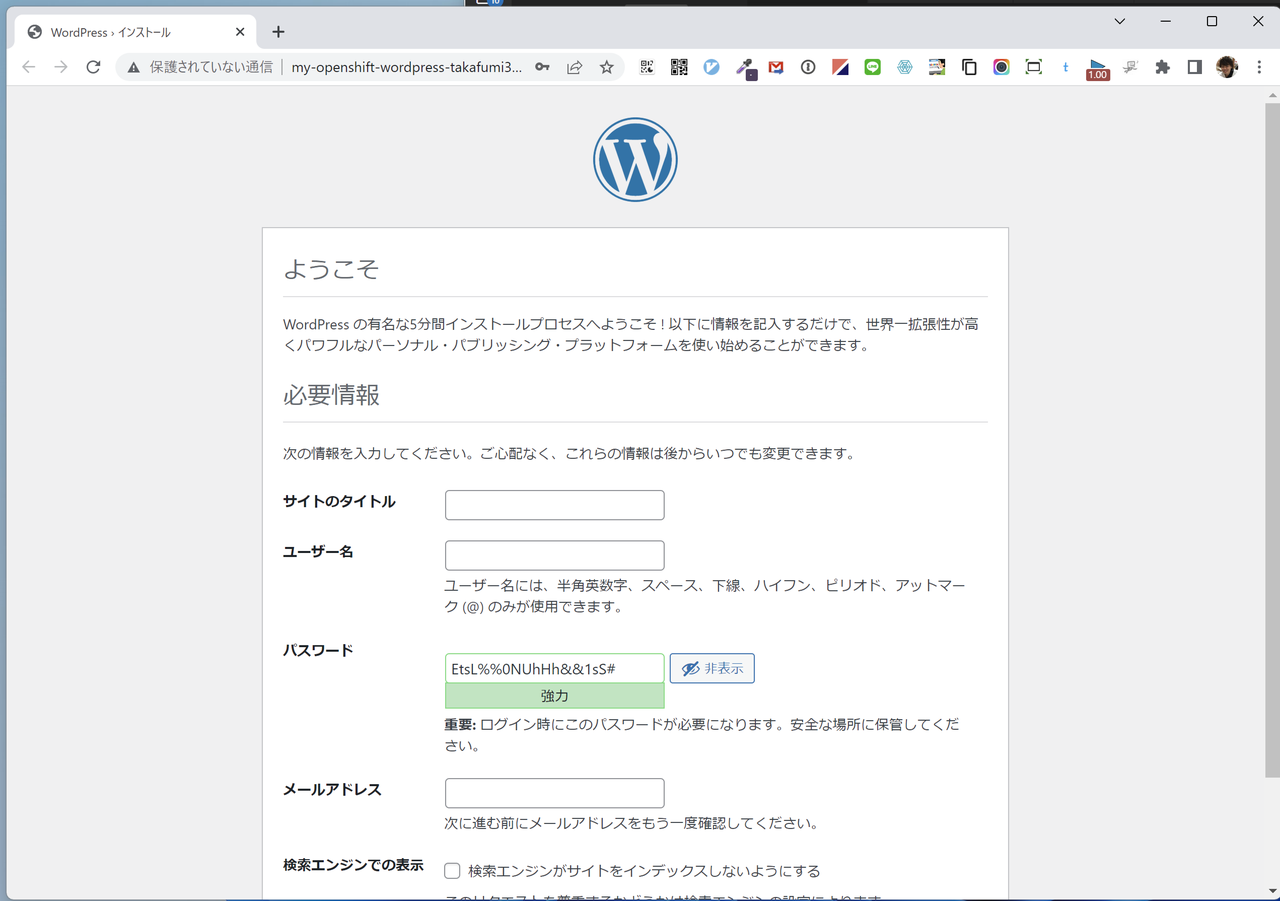Reload the page with the refresh icon

point(93,67)
